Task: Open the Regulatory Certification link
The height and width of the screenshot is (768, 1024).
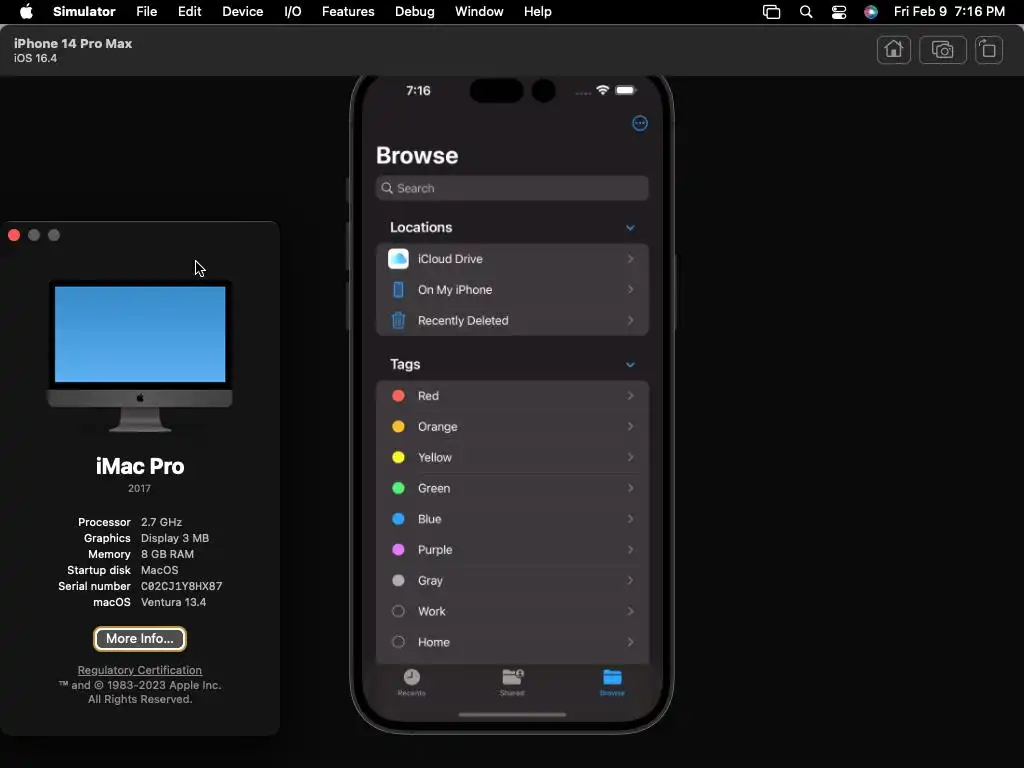Action: (140, 670)
